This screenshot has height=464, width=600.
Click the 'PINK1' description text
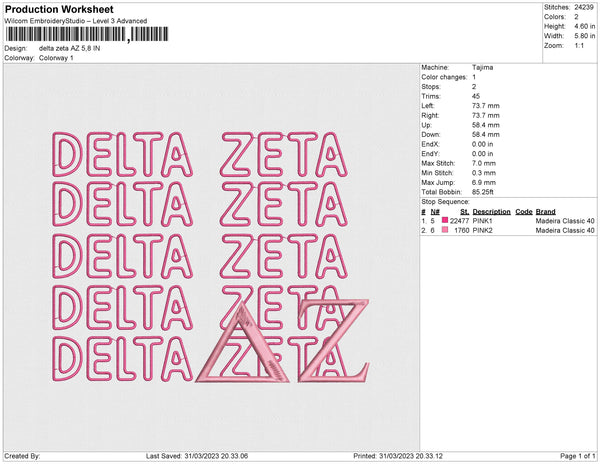point(483,221)
